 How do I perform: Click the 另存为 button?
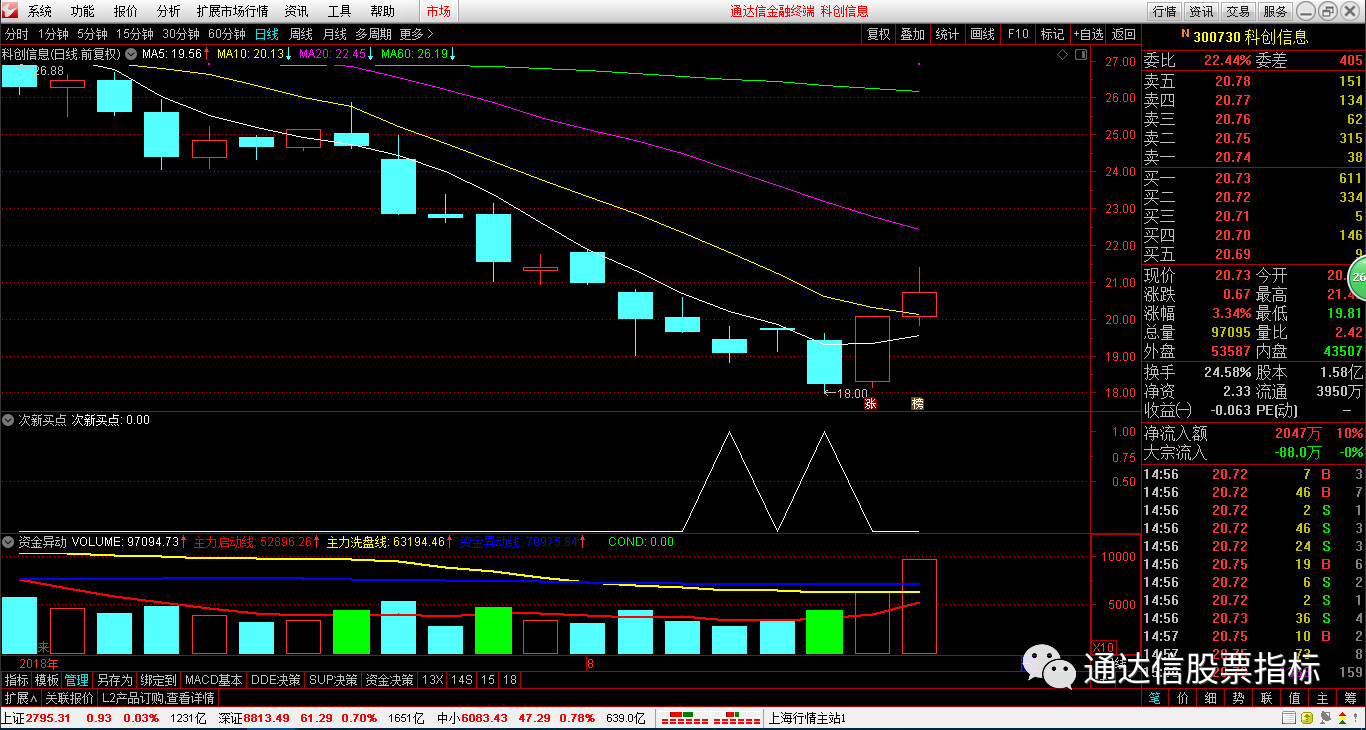pyautogui.click(x=115, y=680)
